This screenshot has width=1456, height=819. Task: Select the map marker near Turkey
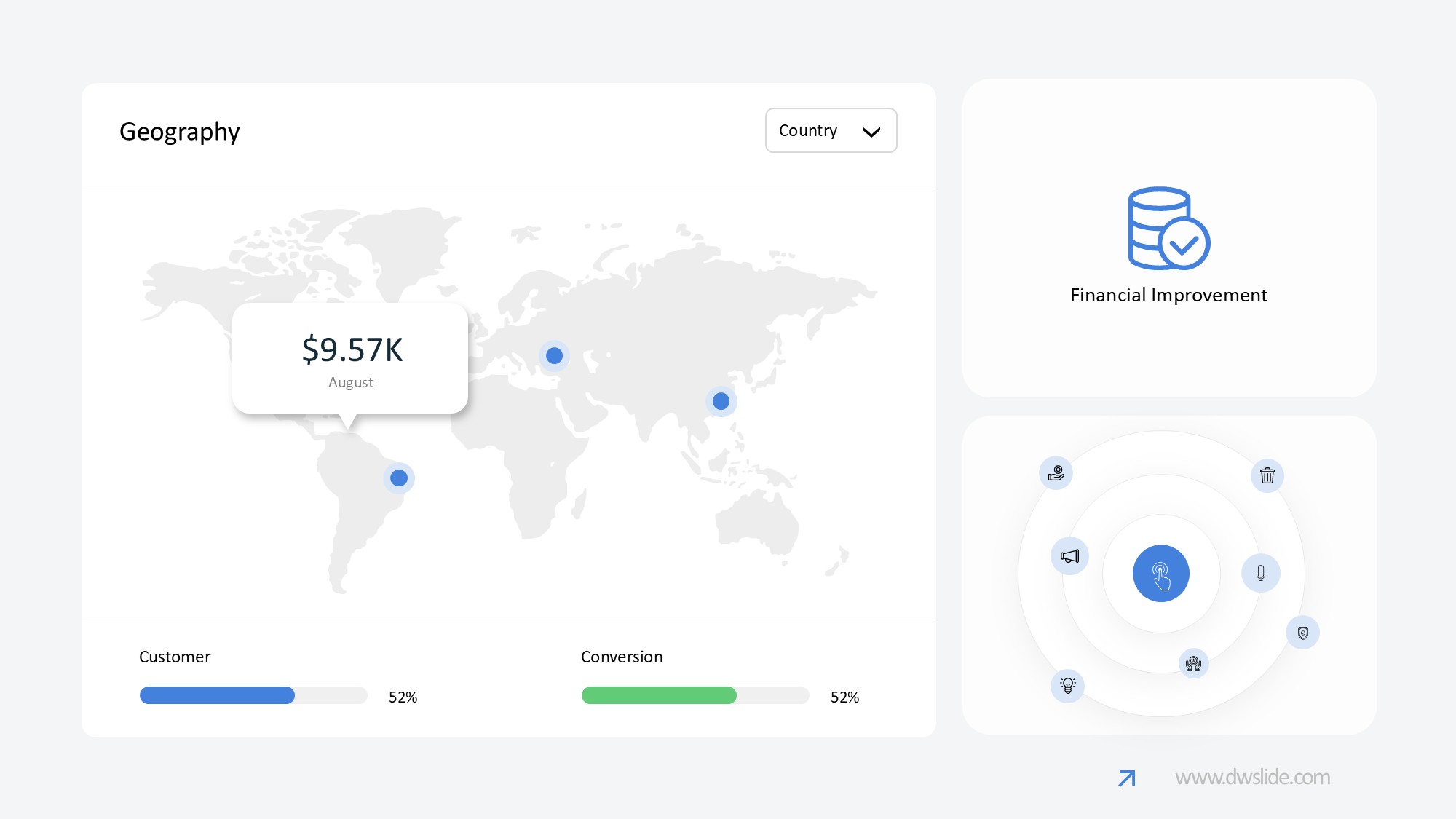point(554,356)
